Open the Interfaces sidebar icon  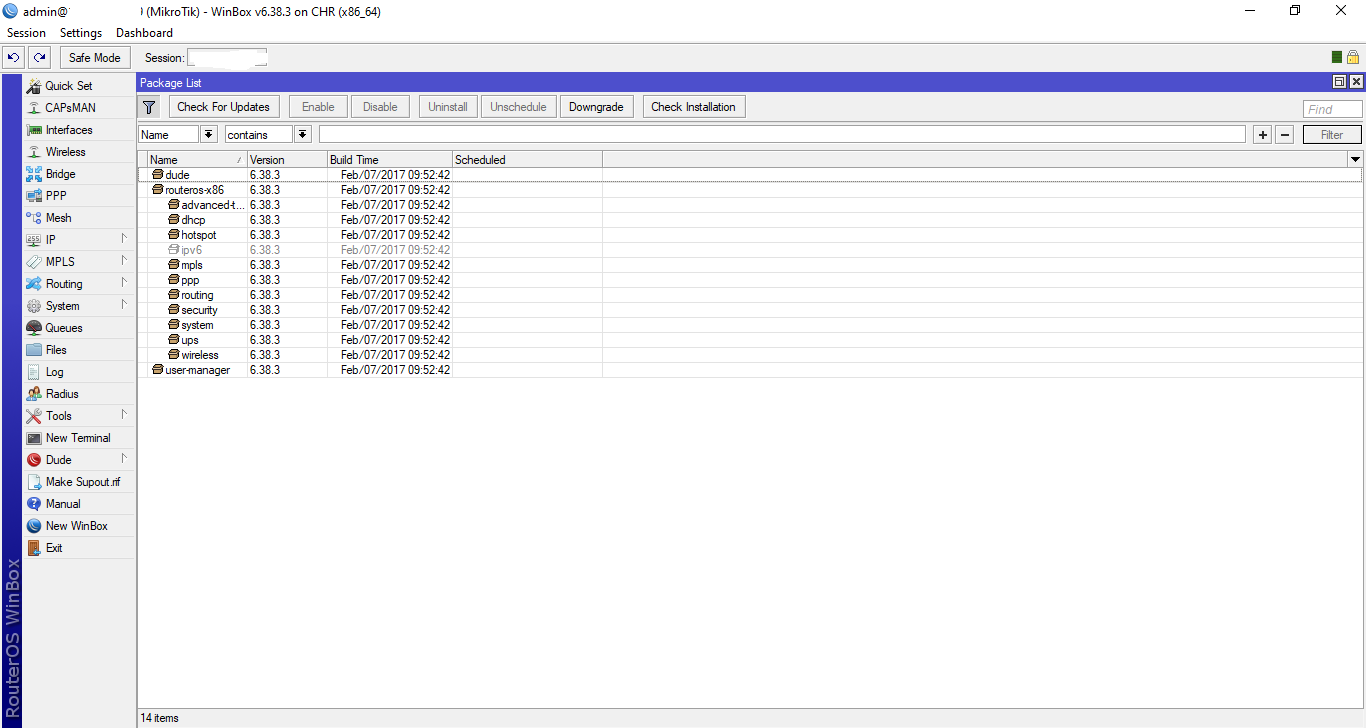point(34,130)
